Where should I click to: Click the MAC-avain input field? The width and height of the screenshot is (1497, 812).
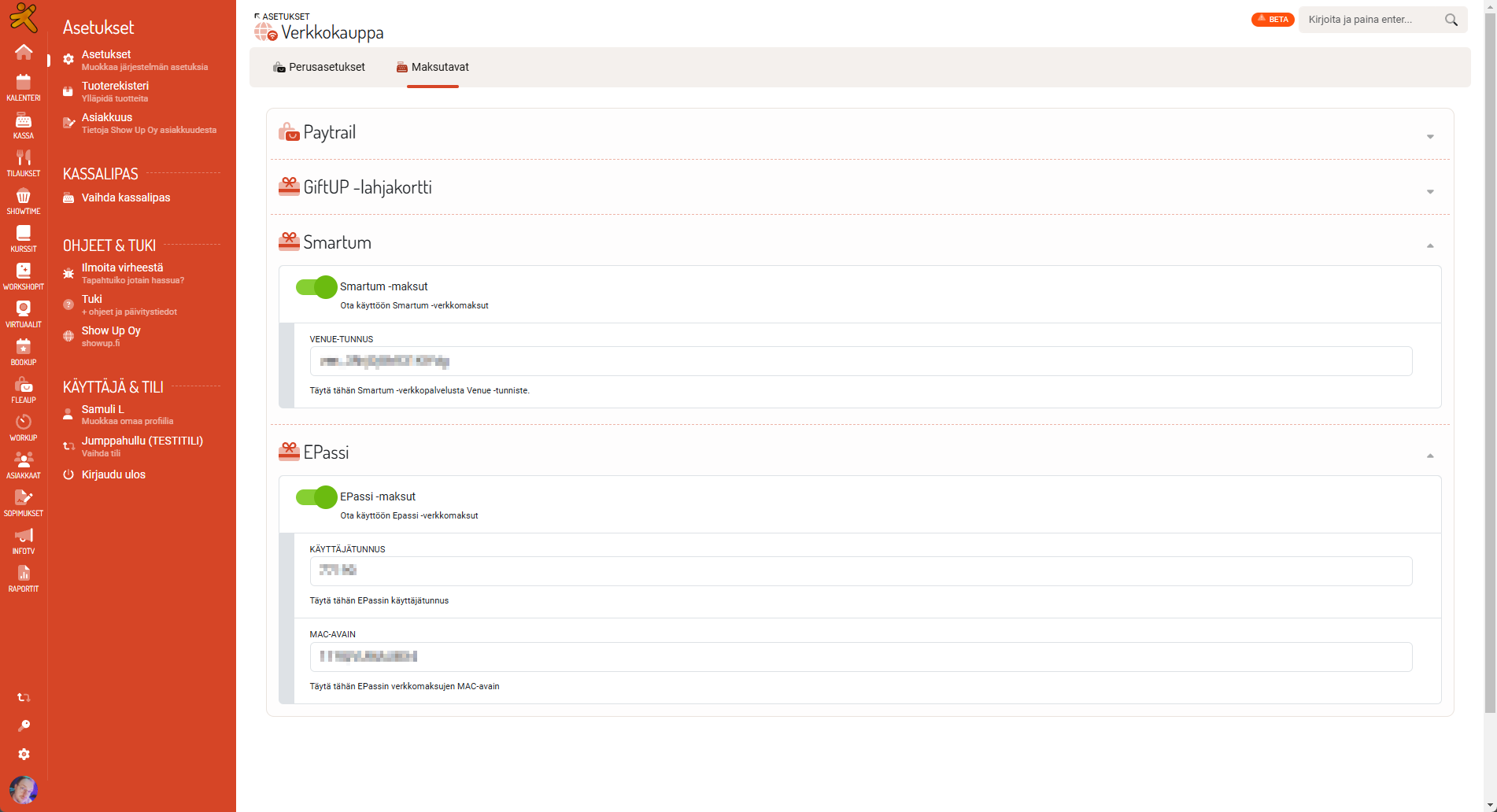point(860,657)
